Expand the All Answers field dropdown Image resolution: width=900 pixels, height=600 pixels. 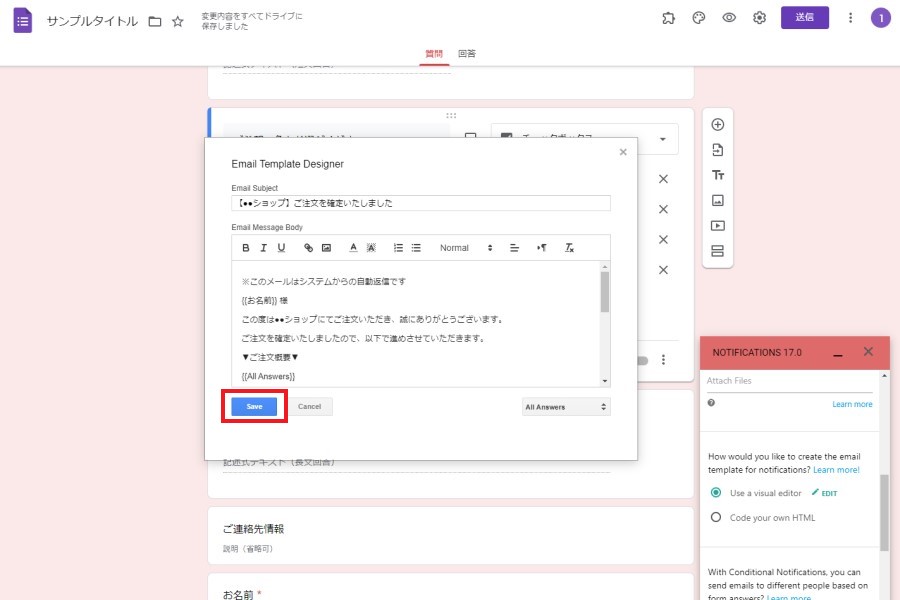tap(566, 407)
